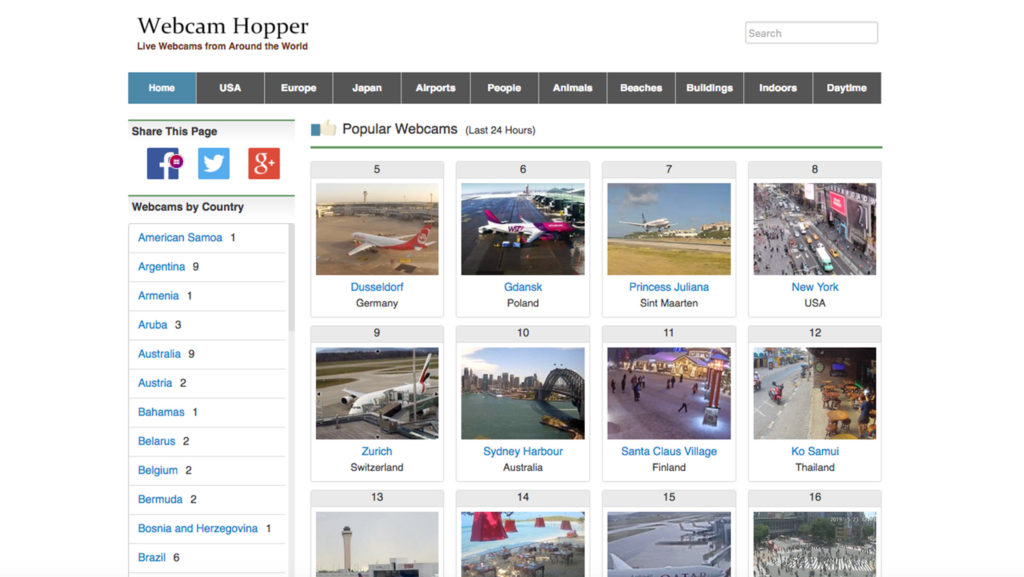Click the Dusseldorf title link
The width and height of the screenshot is (1024, 577).
[x=377, y=287]
